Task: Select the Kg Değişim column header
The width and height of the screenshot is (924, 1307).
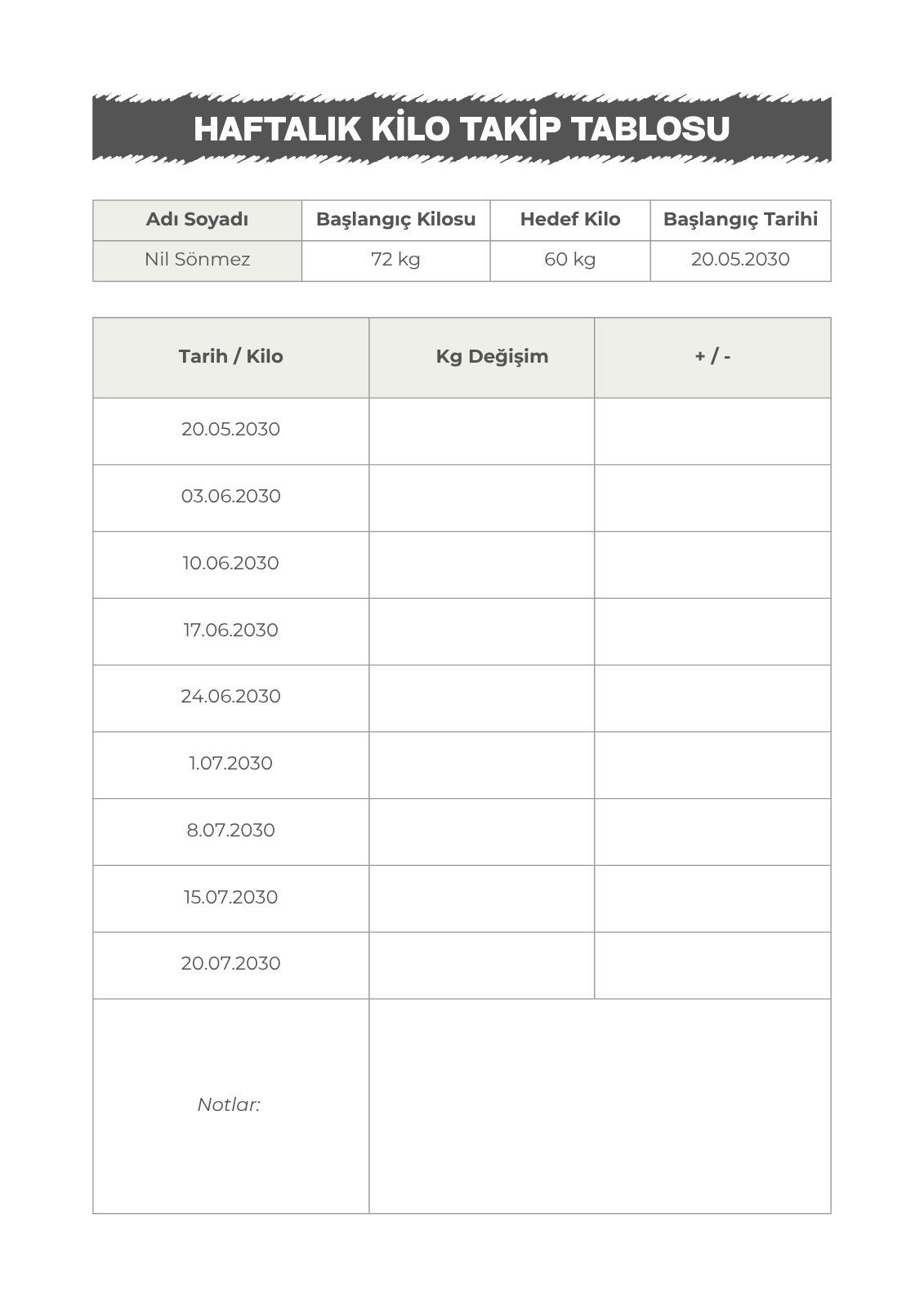Action: pyautogui.click(x=481, y=358)
